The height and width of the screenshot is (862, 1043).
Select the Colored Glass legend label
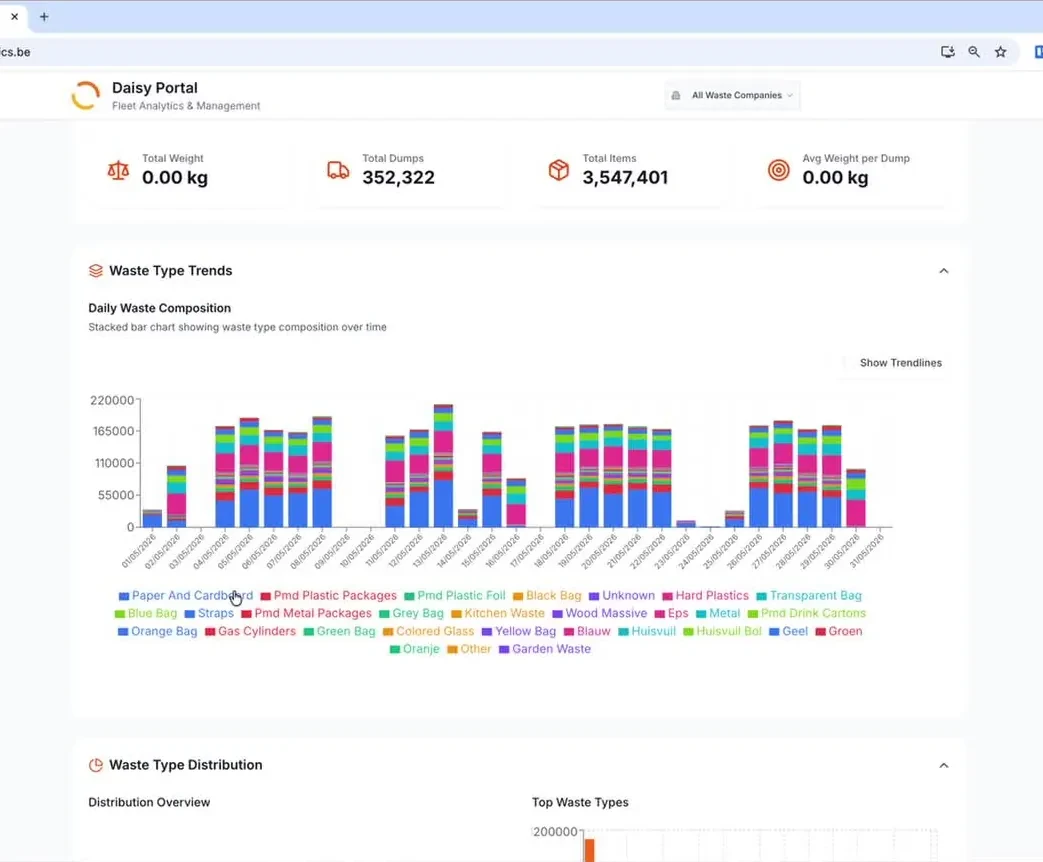[x=435, y=631]
